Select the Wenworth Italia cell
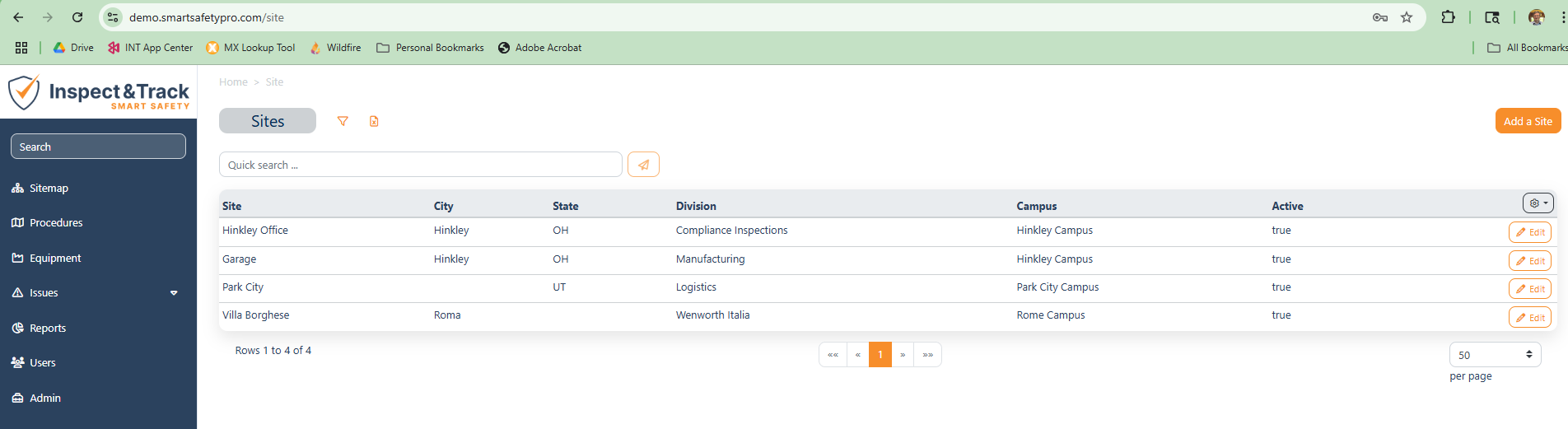The width and height of the screenshot is (1568, 429). 712,315
